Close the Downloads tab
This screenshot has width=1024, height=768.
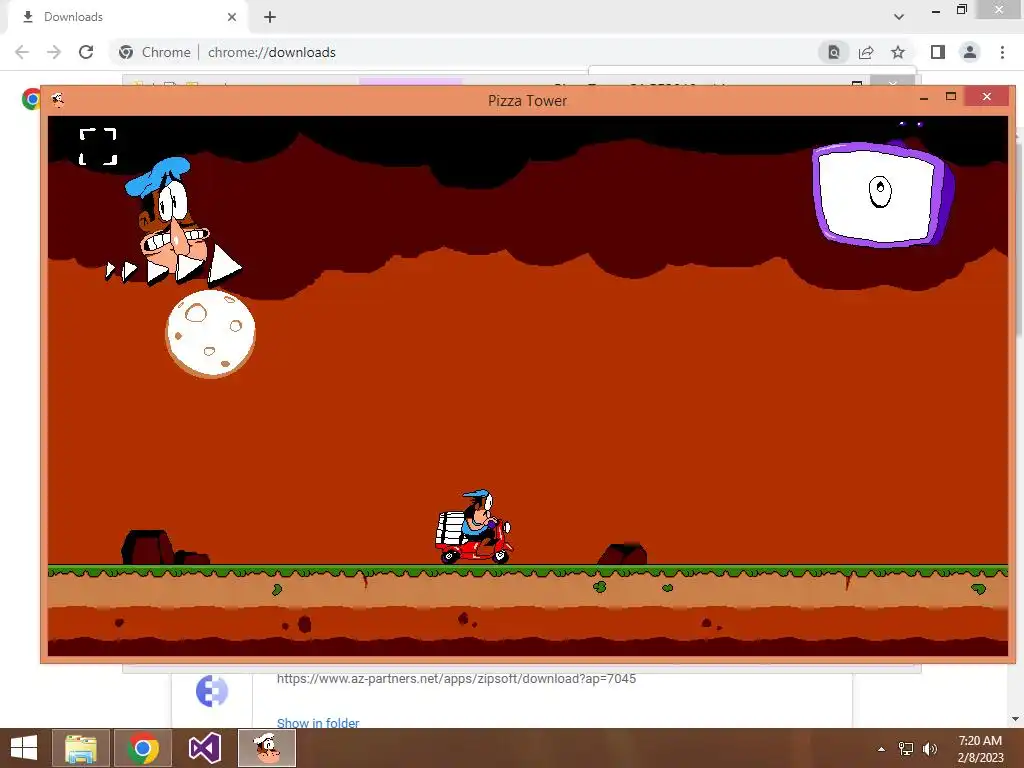[232, 17]
